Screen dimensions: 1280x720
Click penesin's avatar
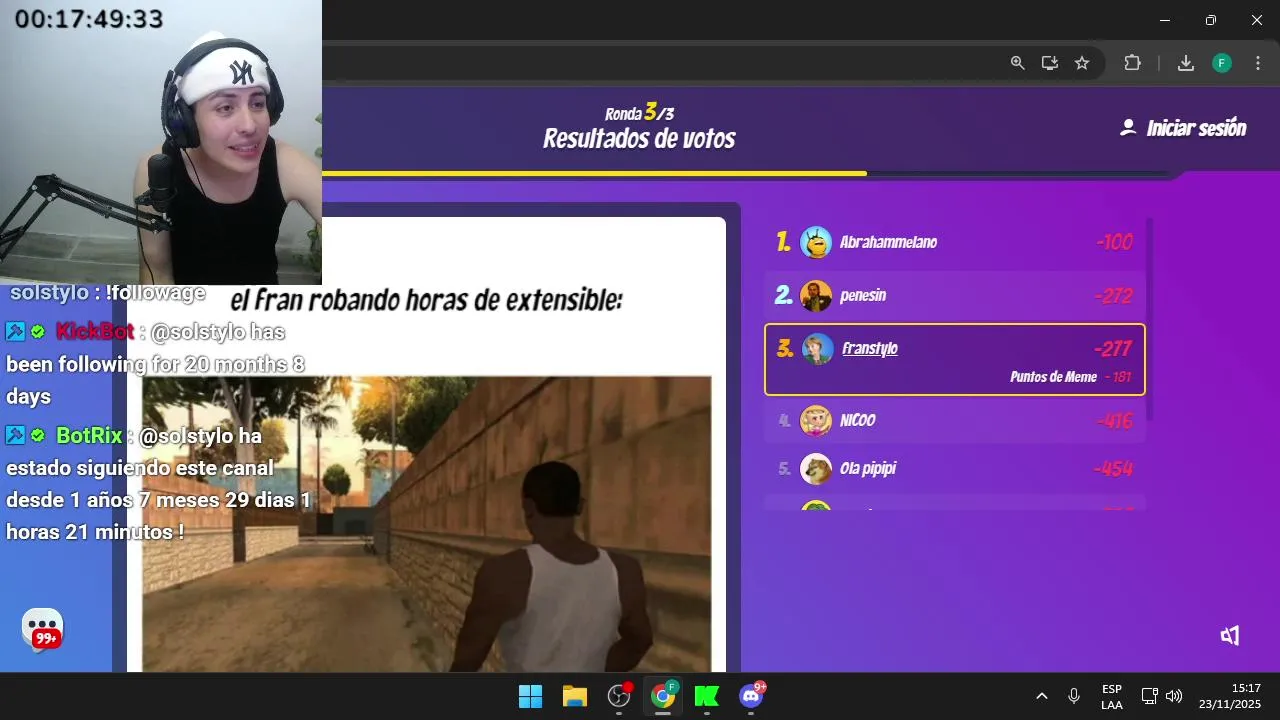pos(816,295)
